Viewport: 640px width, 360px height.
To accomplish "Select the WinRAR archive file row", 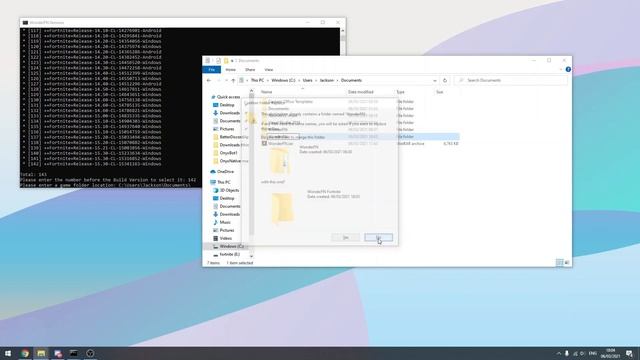I will click(x=360, y=144).
